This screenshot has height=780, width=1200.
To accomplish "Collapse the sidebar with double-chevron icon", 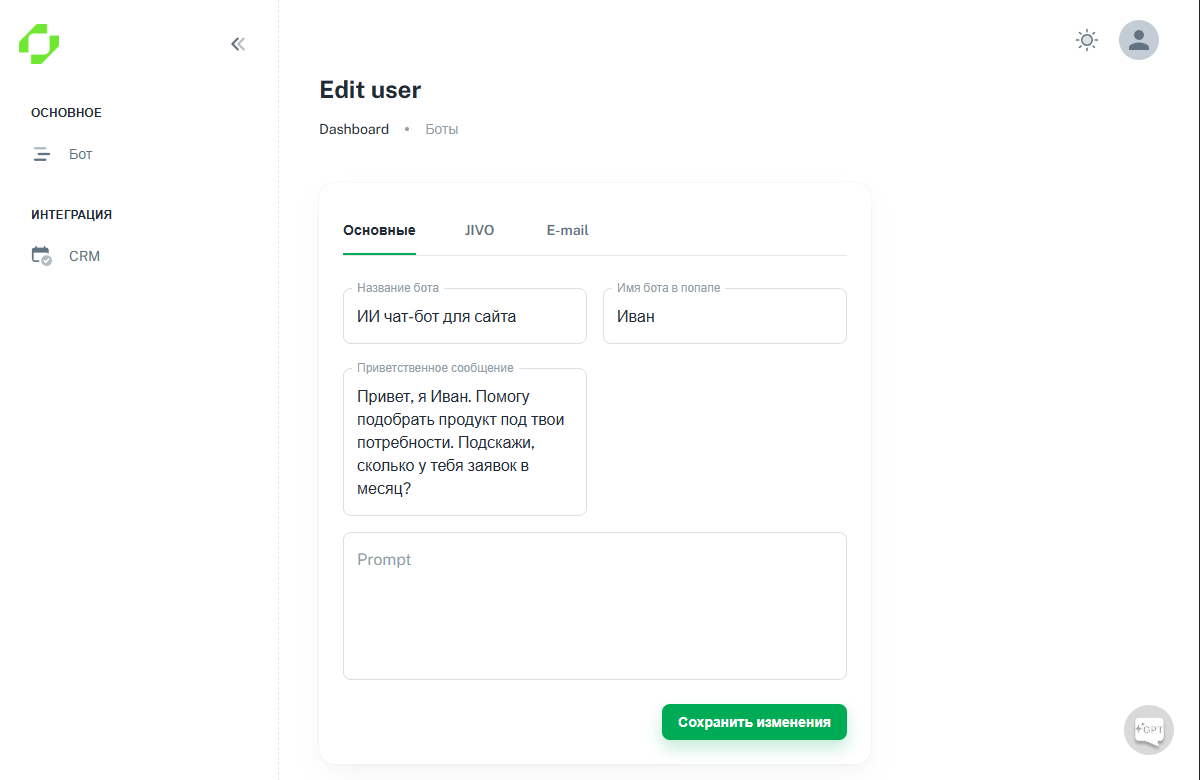I will tap(238, 44).
